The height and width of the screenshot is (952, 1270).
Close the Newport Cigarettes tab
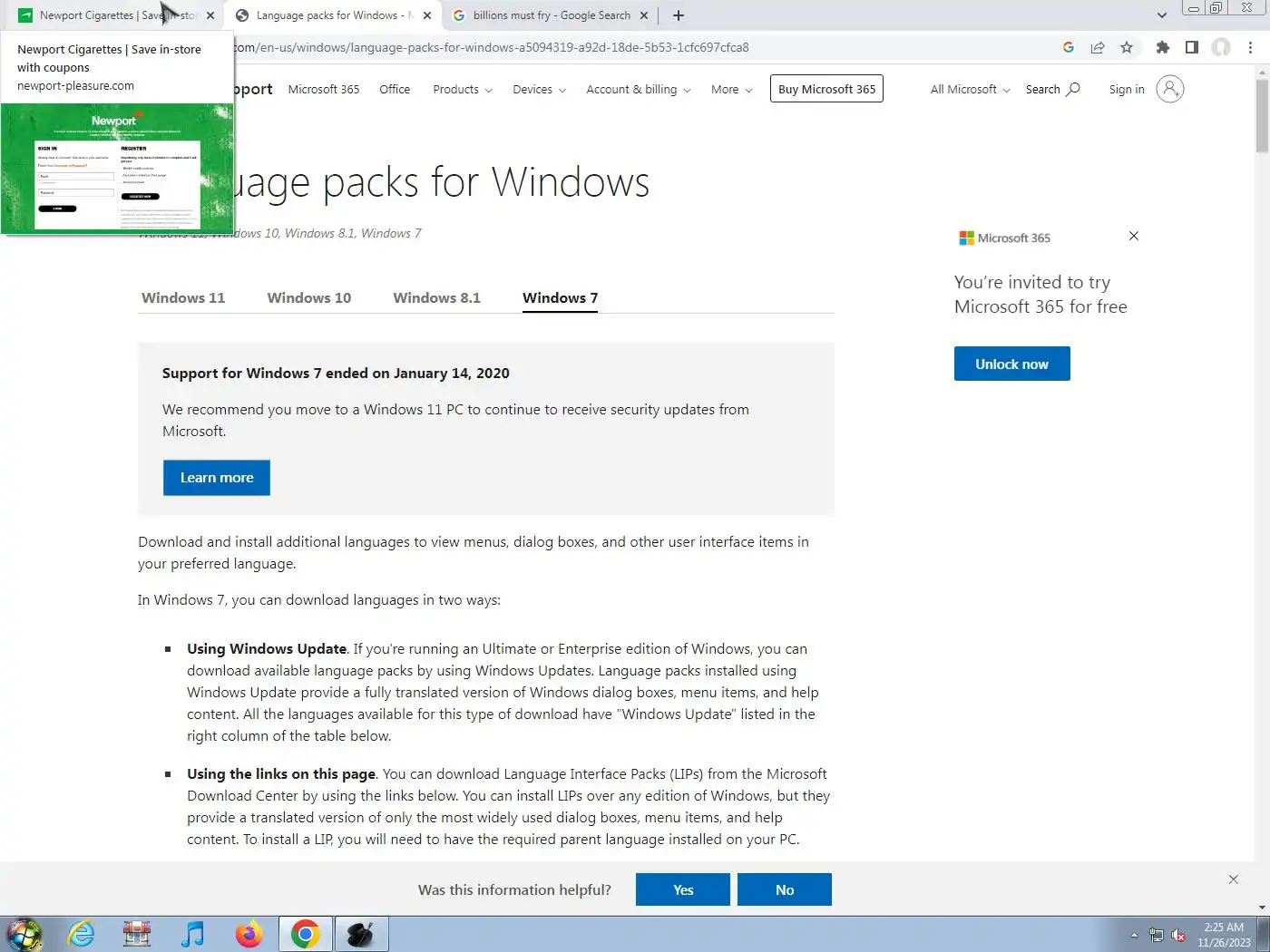click(x=210, y=15)
